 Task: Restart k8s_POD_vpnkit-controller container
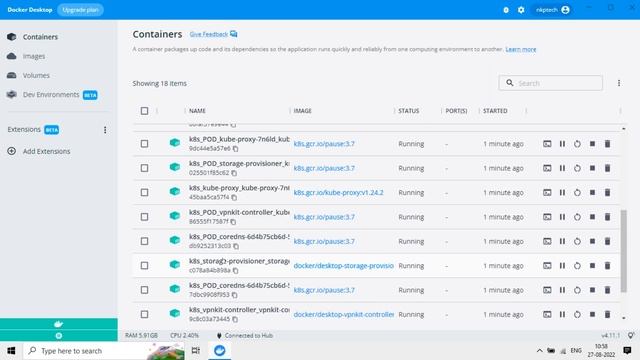tap(577, 217)
